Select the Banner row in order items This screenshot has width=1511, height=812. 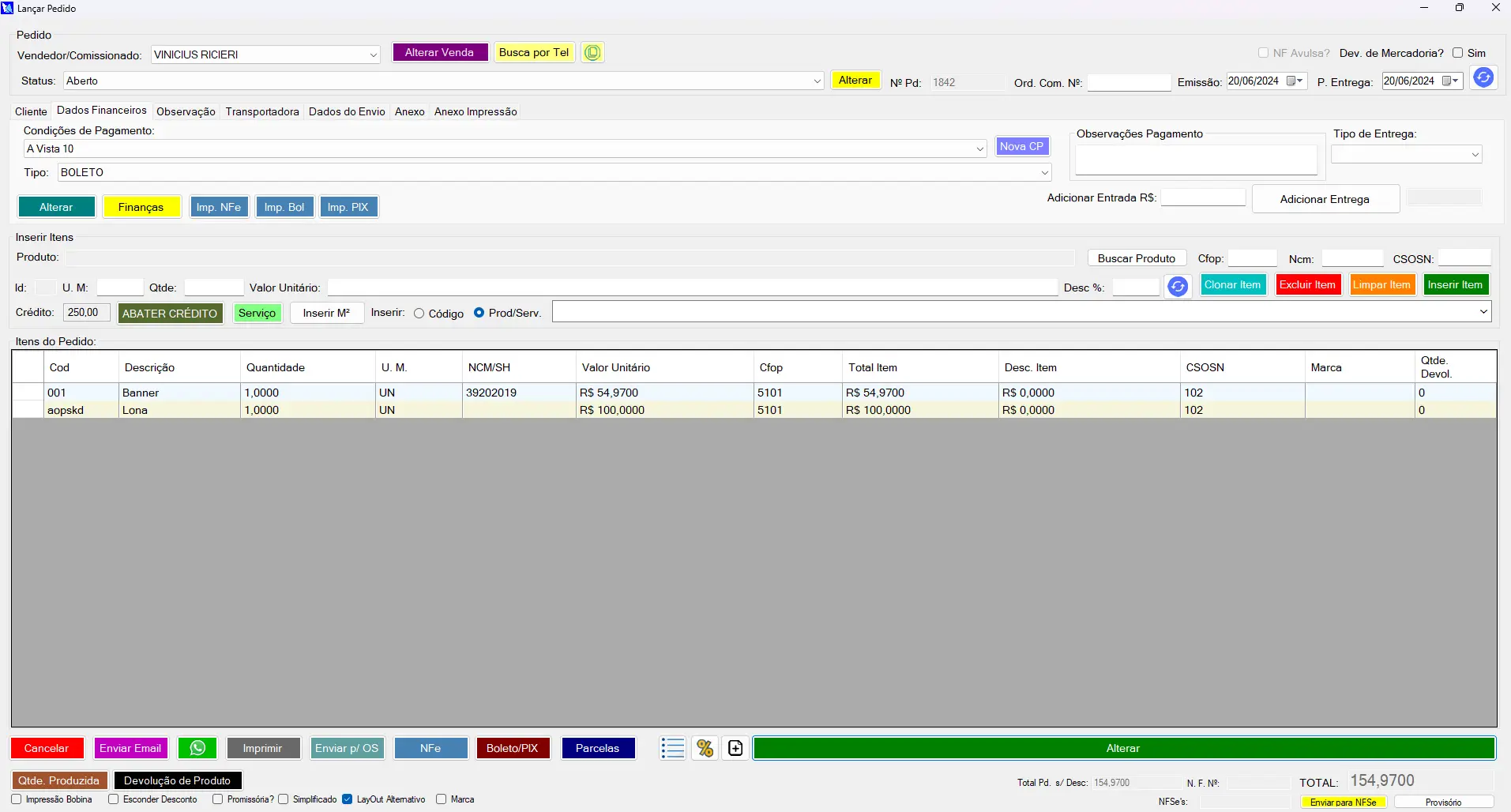[141, 393]
